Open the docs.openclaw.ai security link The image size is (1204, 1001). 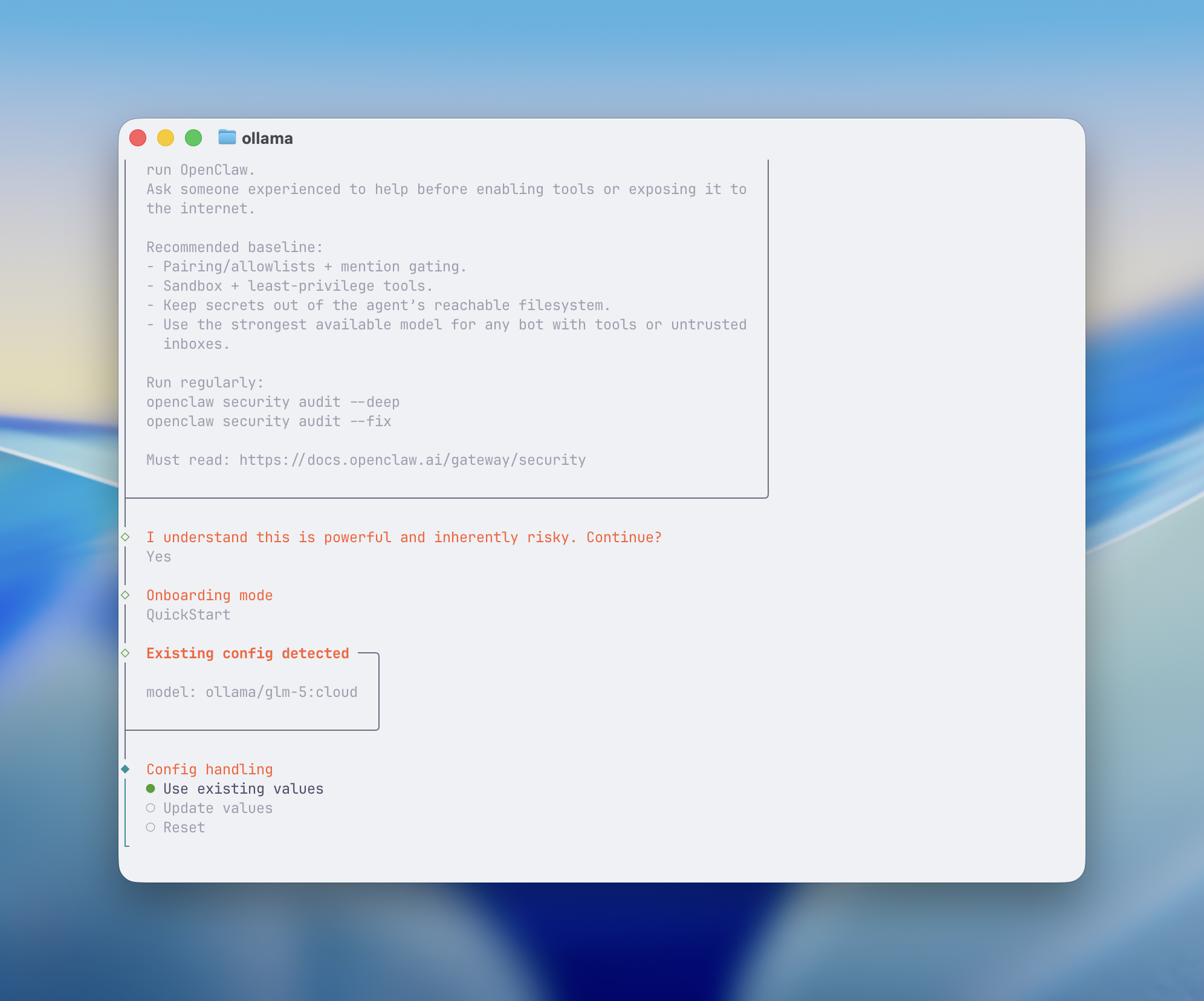(x=412, y=459)
